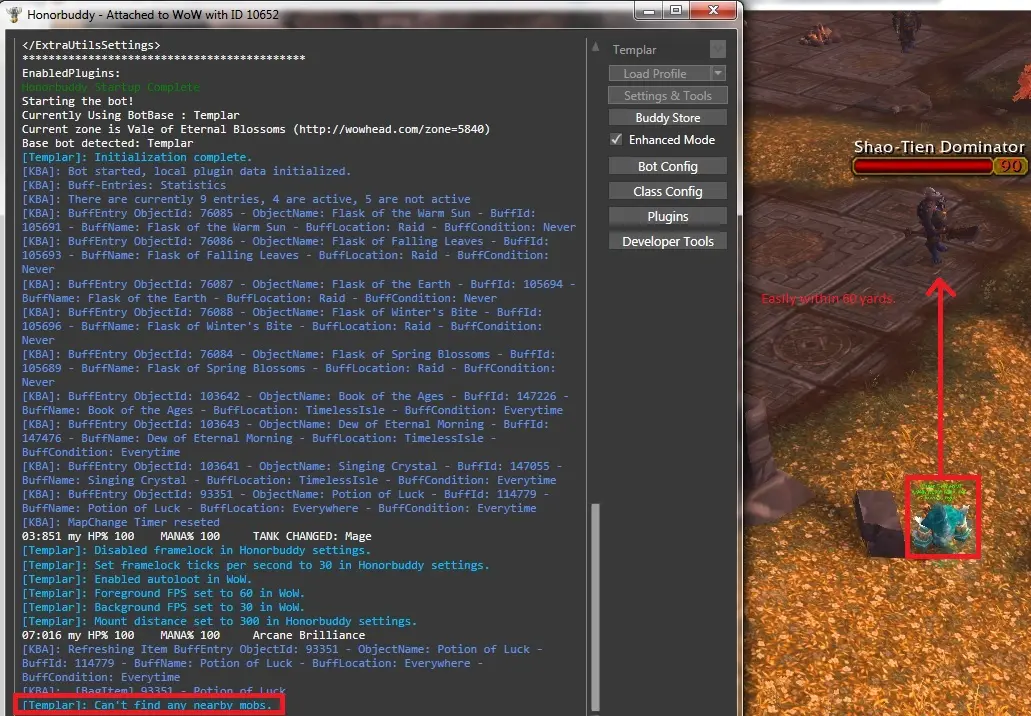Click the Shao-Tien Dominator nameplate in WoW

point(939,147)
